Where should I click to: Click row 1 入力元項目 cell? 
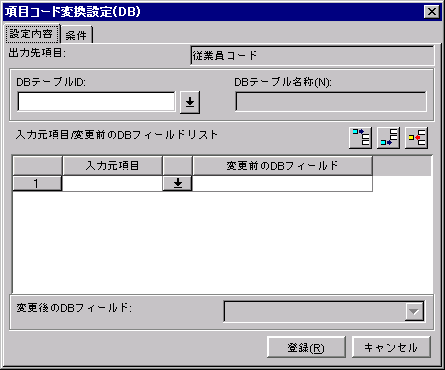pyautogui.click(x=112, y=183)
